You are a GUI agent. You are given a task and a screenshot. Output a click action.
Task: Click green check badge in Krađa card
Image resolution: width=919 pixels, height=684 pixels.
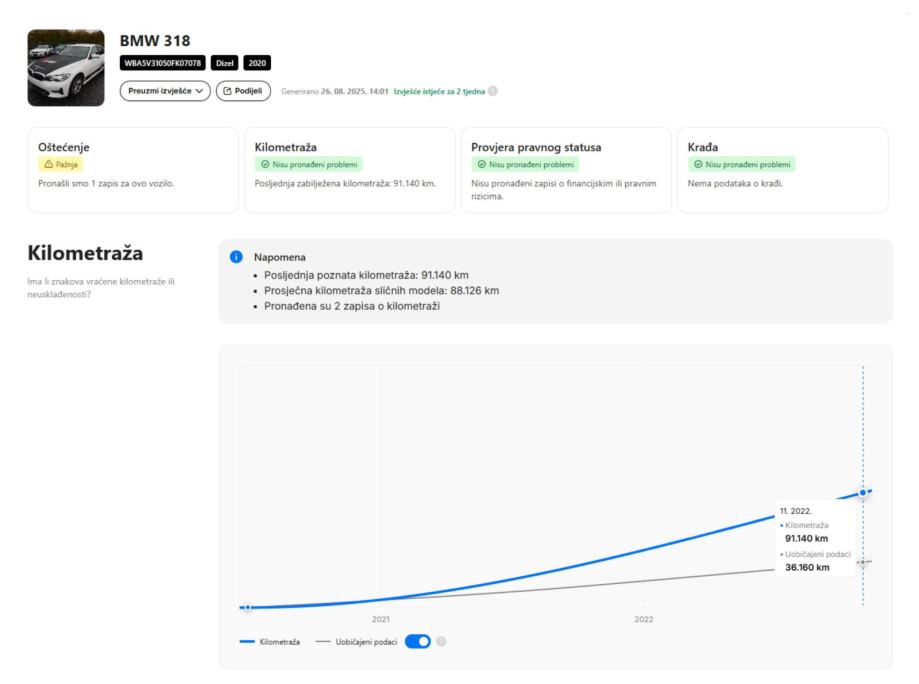741,164
